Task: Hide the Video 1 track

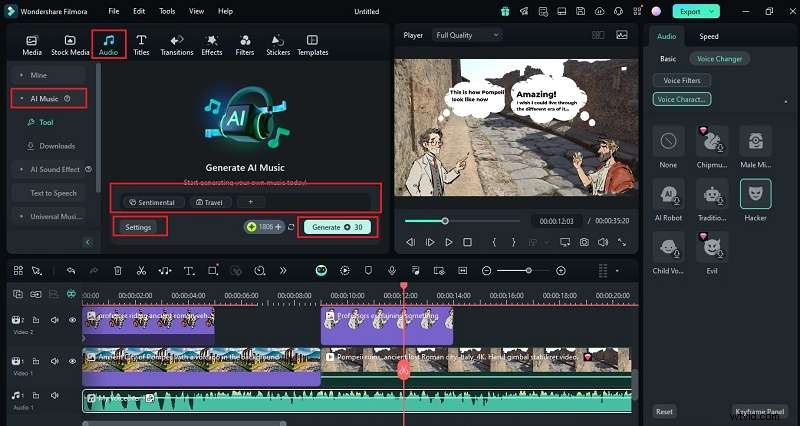Action: 72,361
